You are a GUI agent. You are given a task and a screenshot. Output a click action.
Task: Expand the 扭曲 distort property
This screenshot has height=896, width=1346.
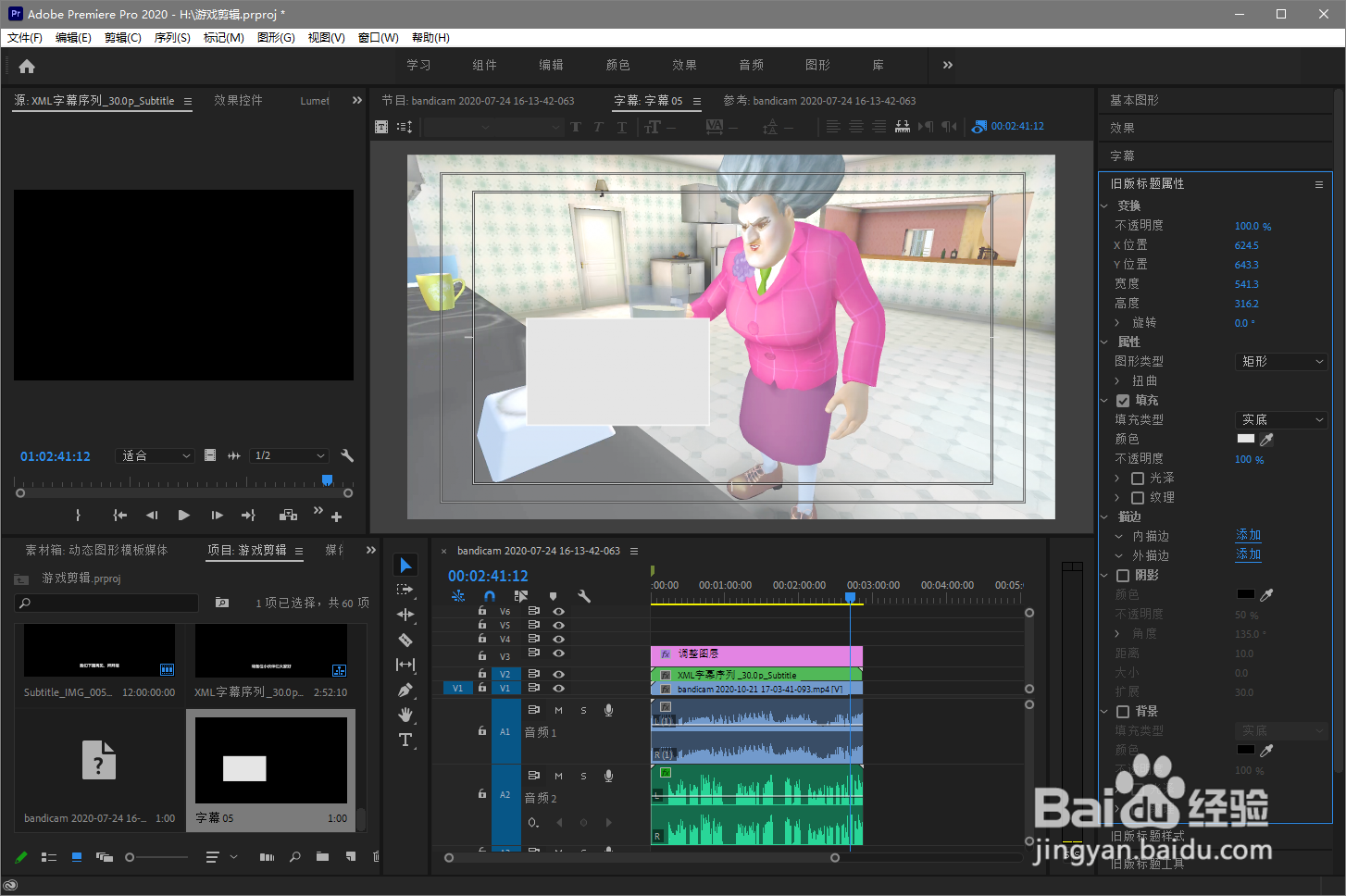[x=1117, y=381]
